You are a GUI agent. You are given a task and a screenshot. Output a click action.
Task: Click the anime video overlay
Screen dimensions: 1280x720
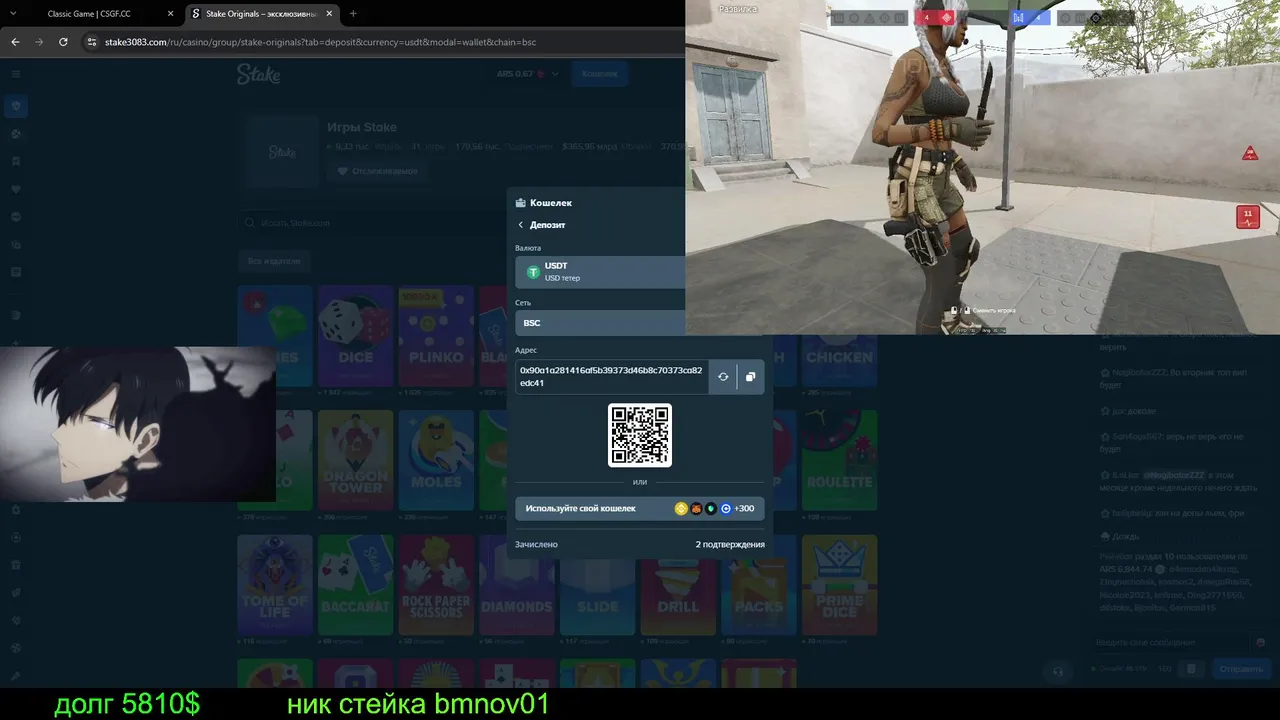coord(137,424)
